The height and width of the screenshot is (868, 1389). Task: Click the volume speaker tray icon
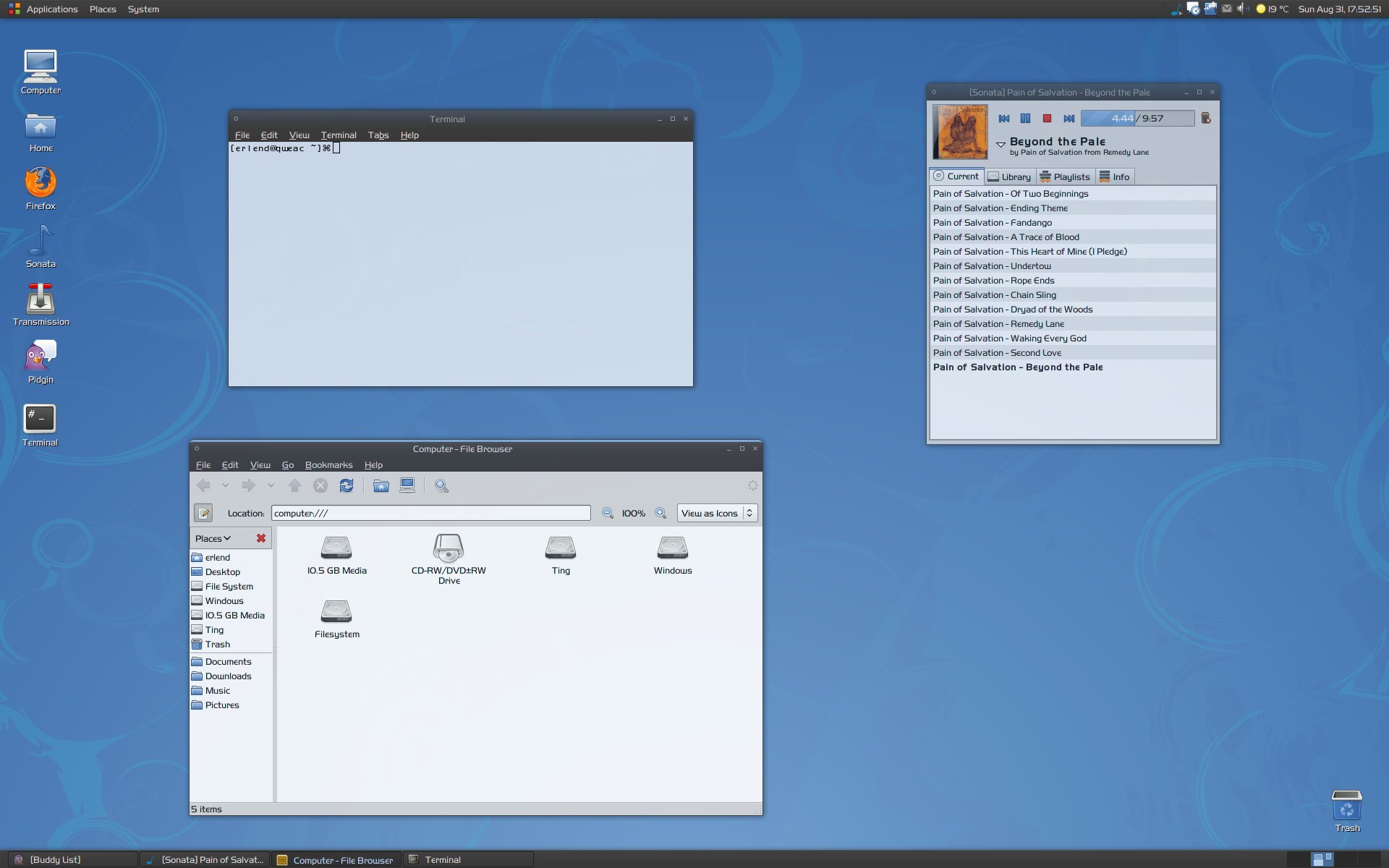1243,9
